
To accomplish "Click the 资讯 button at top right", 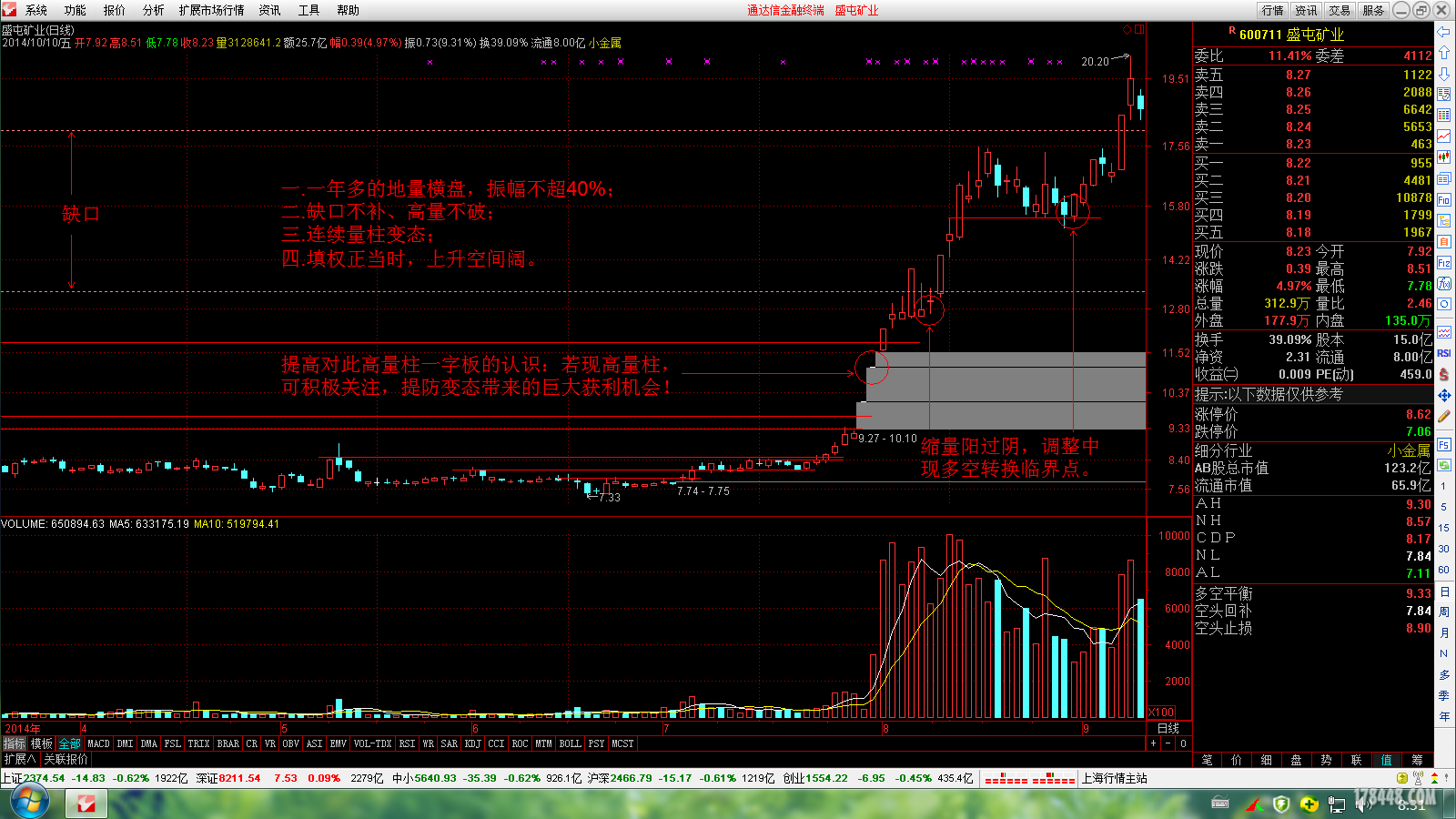I will (1306, 10).
